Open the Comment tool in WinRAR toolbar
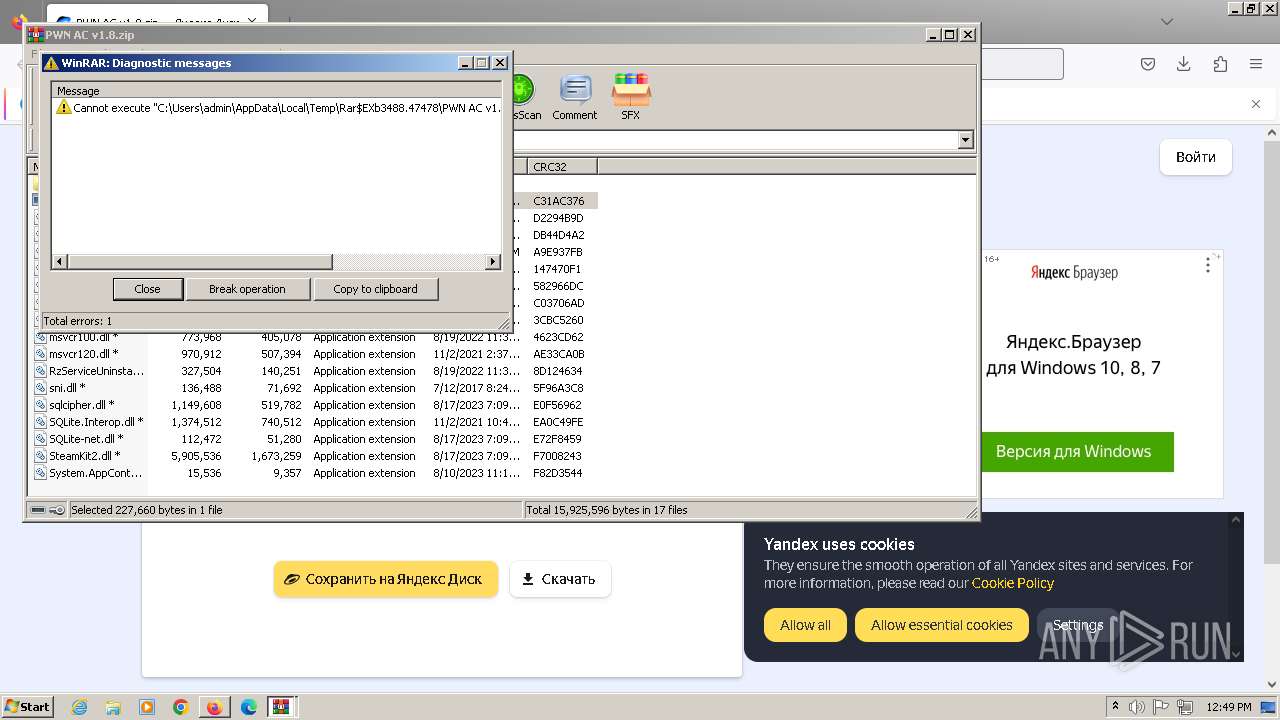The image size is (1280, 720). (574, 97)
